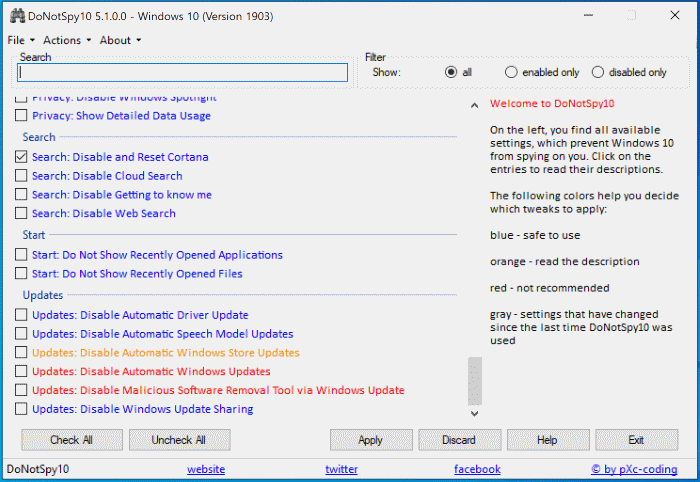Image resolution: width=700 pixels, height=482 pixels.
Task: Check Start: Do Not Show Recently Opened Applications
Action: coord(21,254)
